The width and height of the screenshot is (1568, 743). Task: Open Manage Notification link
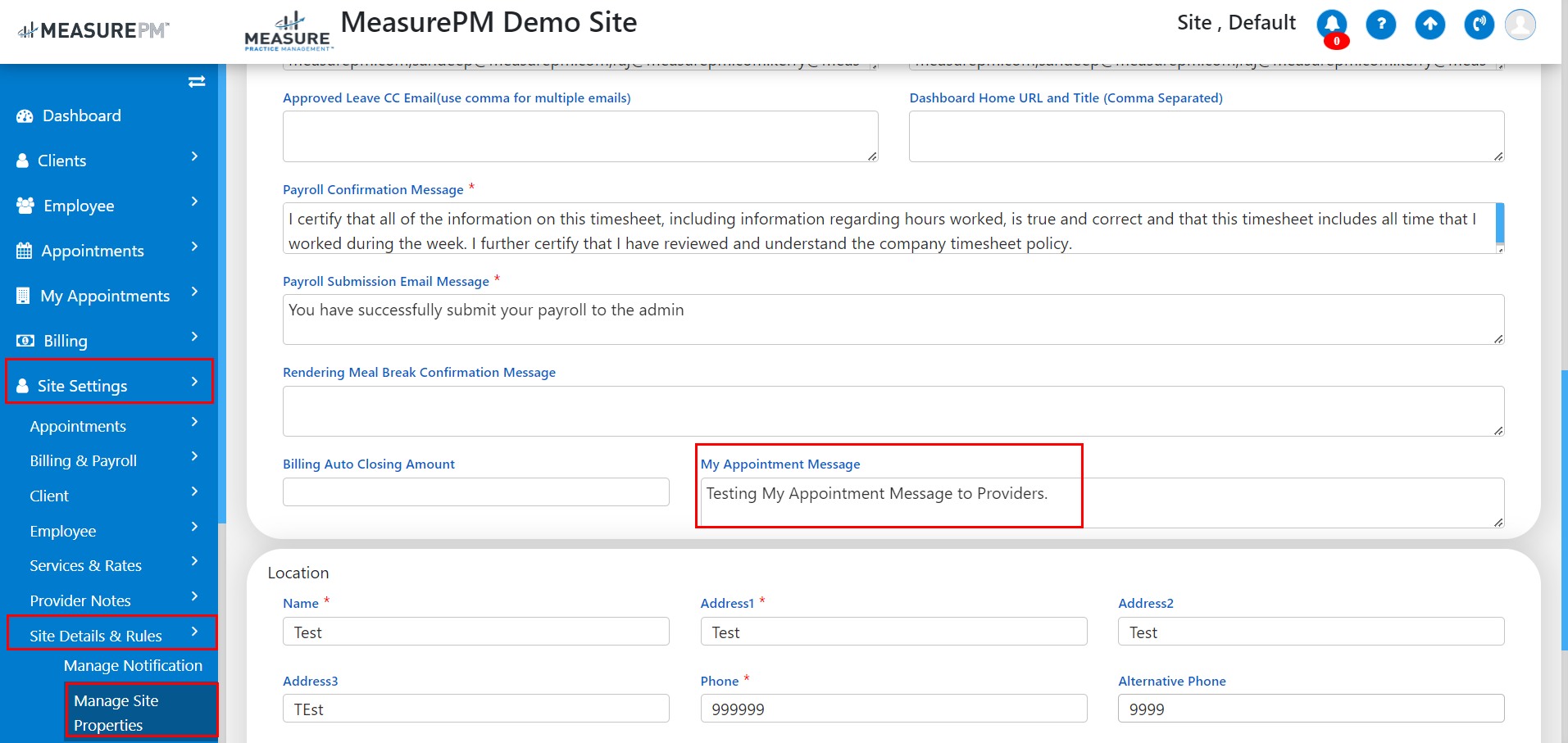point(133,666)
